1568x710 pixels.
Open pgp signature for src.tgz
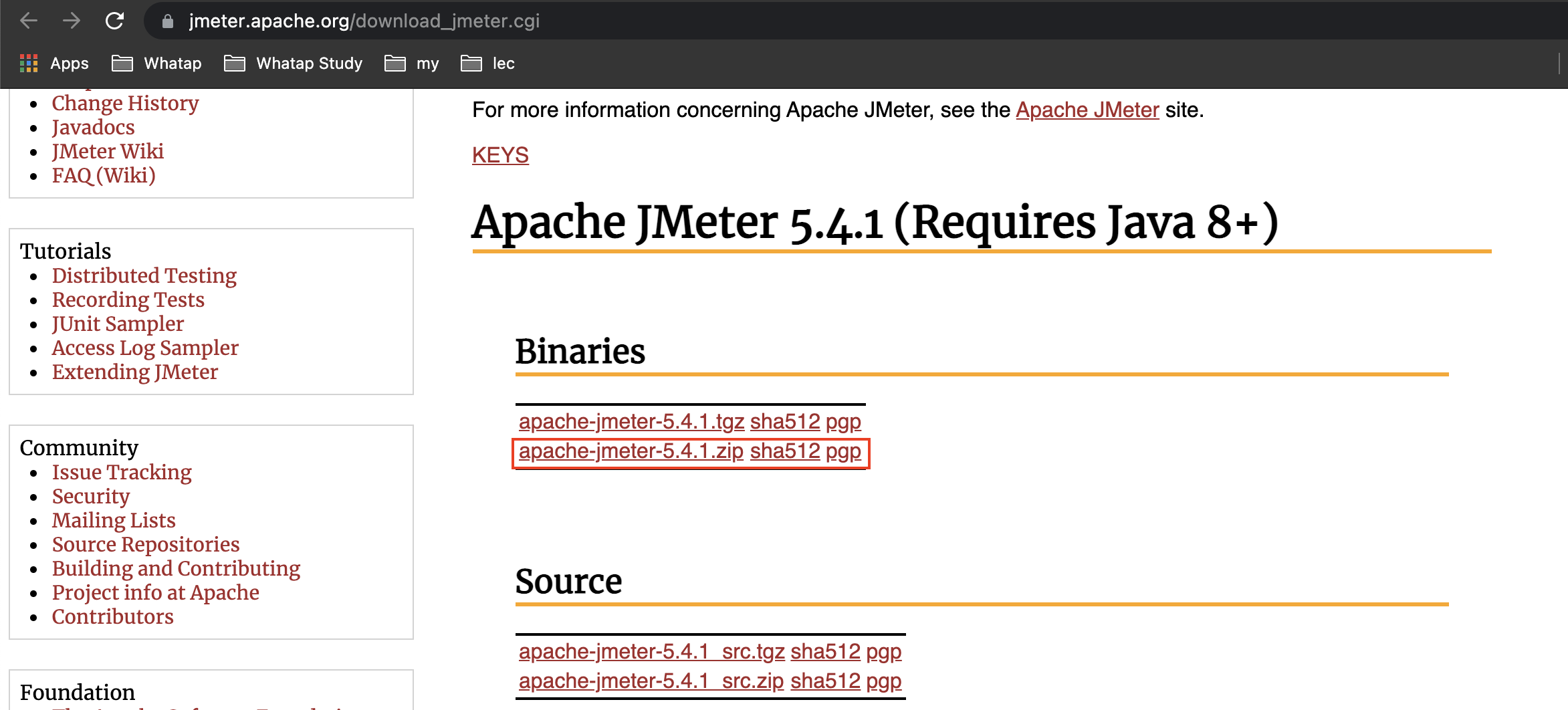pyautogui.click(x=883, y=652)
